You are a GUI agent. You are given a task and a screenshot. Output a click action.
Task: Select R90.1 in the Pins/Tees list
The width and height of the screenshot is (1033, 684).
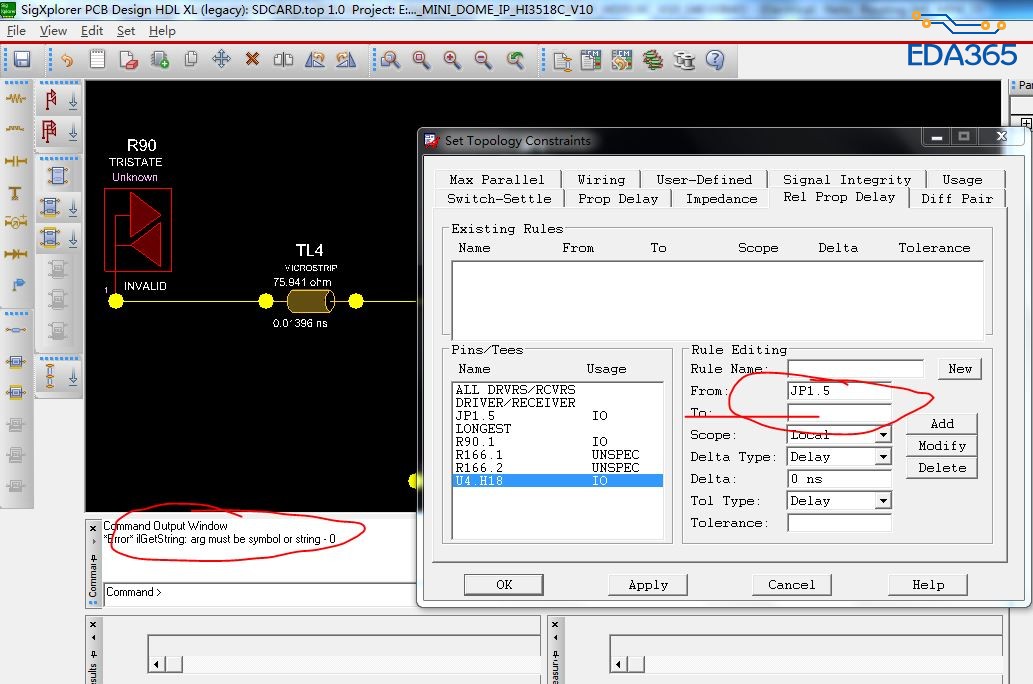tap(475, 441)
